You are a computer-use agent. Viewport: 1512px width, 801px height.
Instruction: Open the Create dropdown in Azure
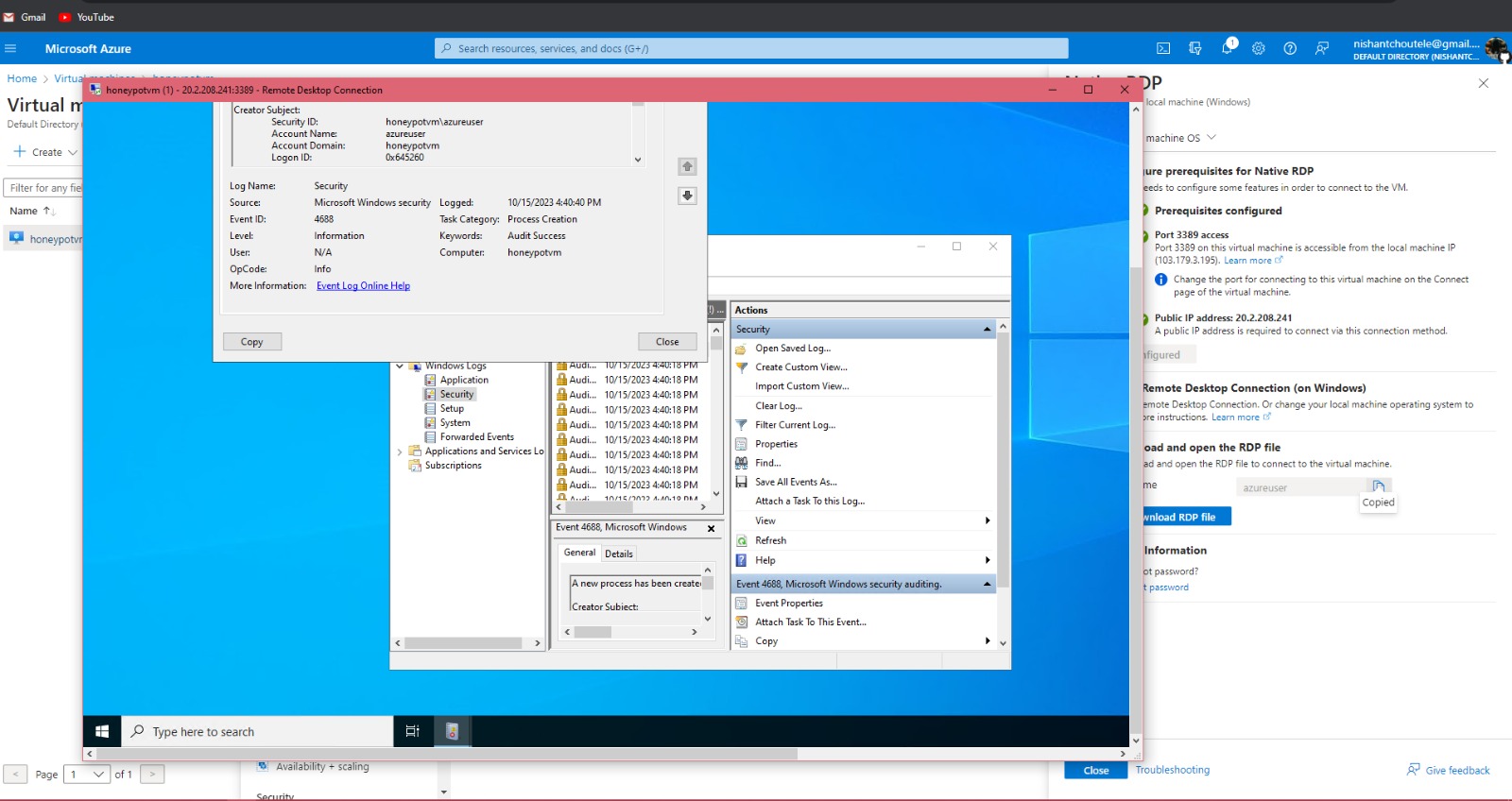[45, 152]
